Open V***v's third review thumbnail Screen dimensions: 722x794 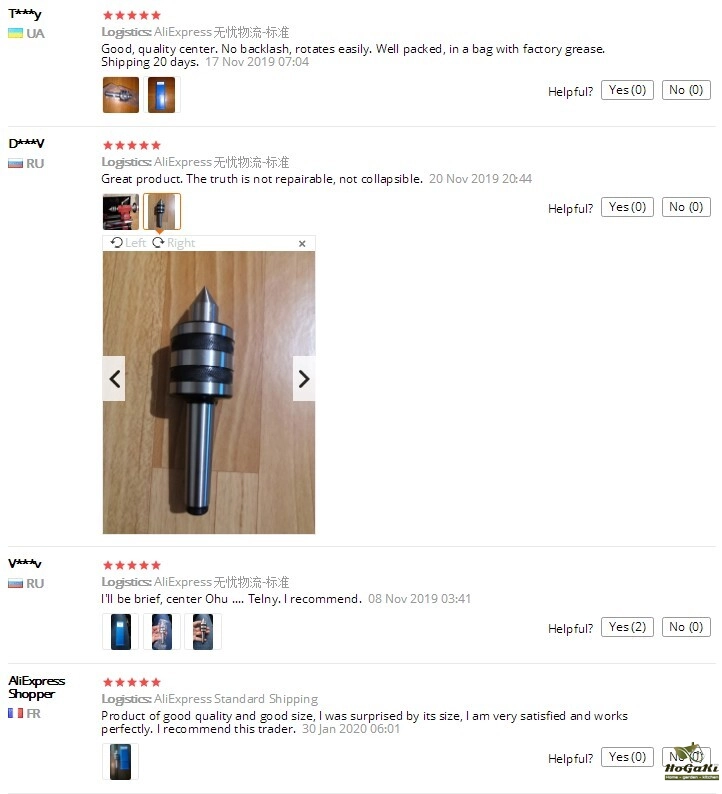click(203, 631)
